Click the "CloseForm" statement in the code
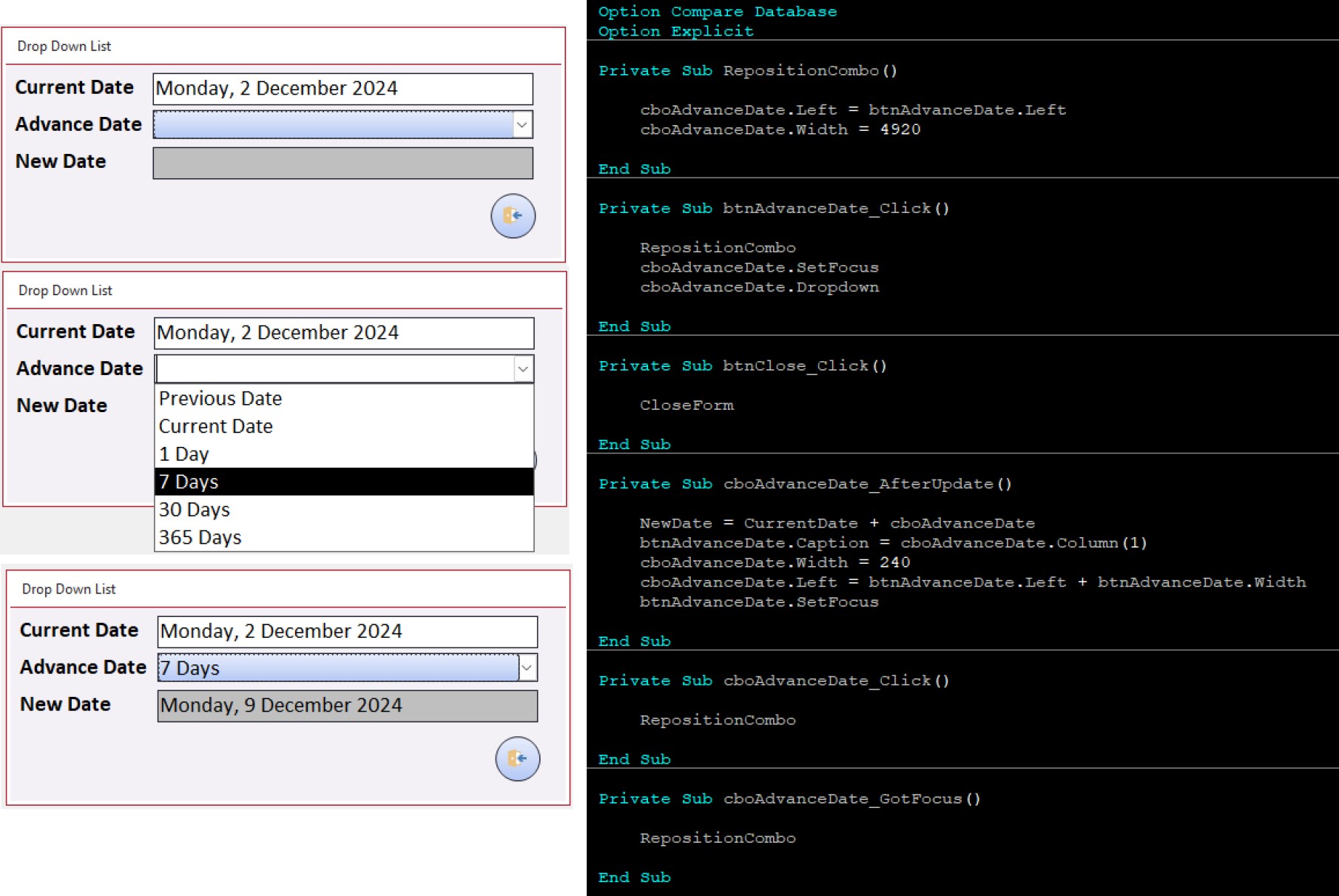Screen dimensions: 1339x896 687,405
